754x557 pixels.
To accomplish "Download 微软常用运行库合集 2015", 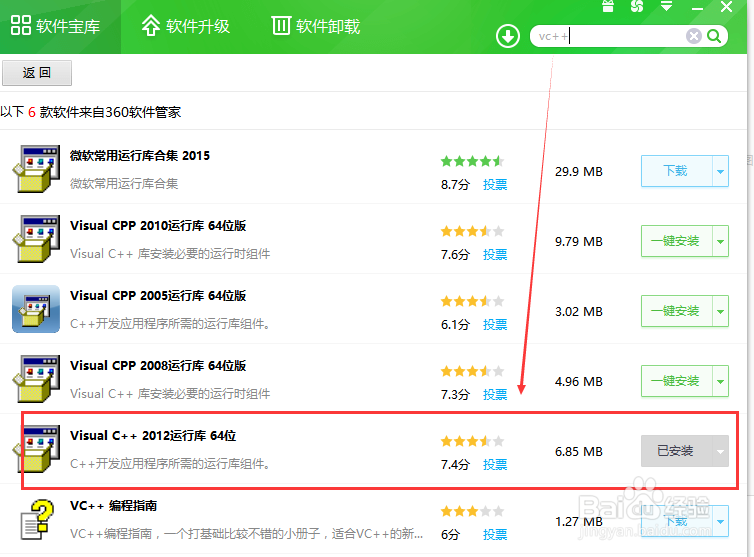I will click(x=676, y=171).
